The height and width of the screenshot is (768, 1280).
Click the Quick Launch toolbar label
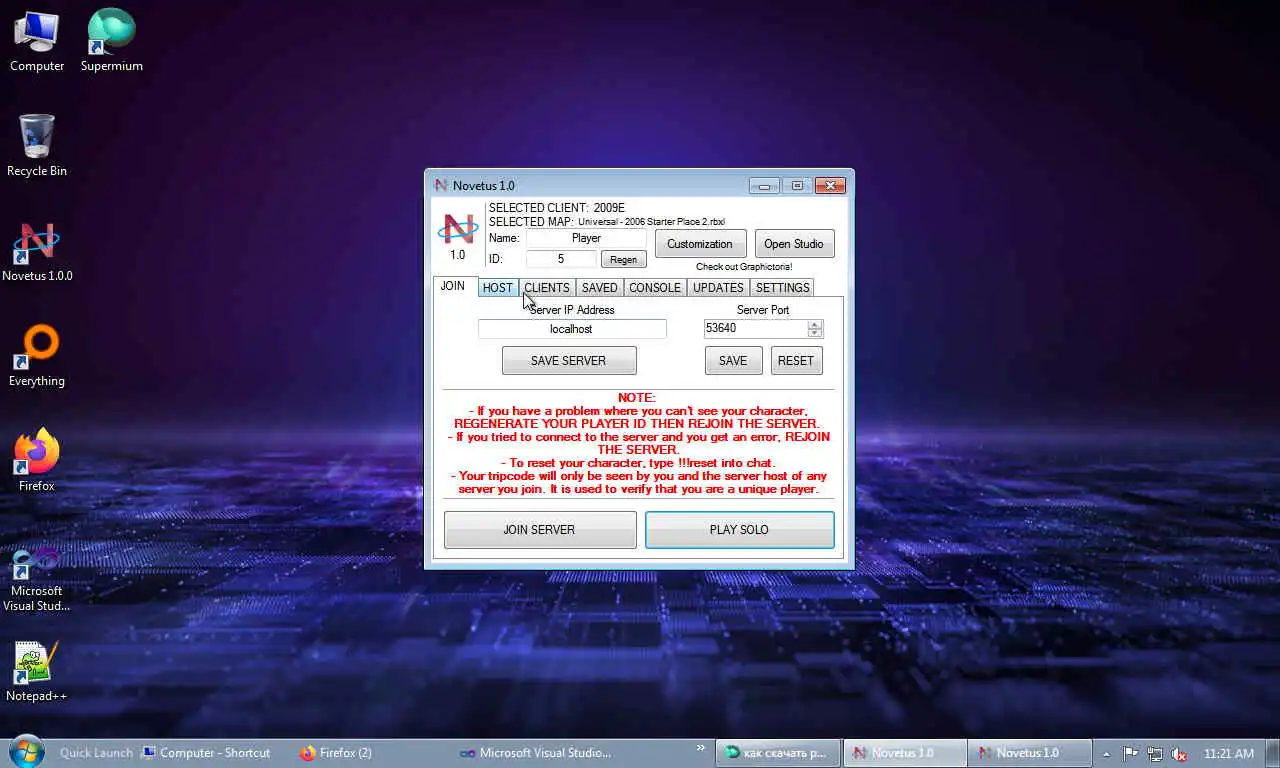point(96,753)
